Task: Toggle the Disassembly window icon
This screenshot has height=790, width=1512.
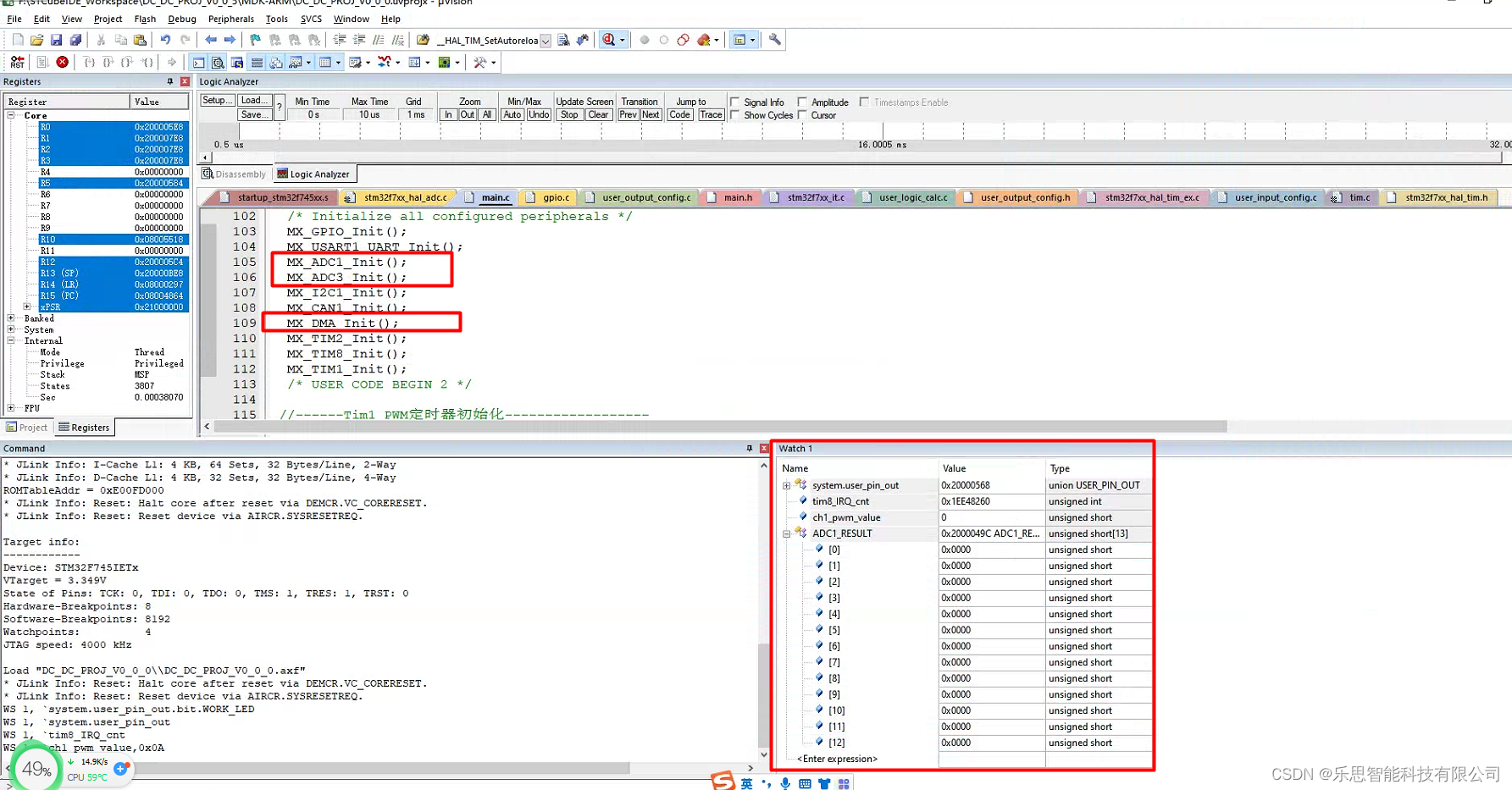Action: click(x=218, y=63)
